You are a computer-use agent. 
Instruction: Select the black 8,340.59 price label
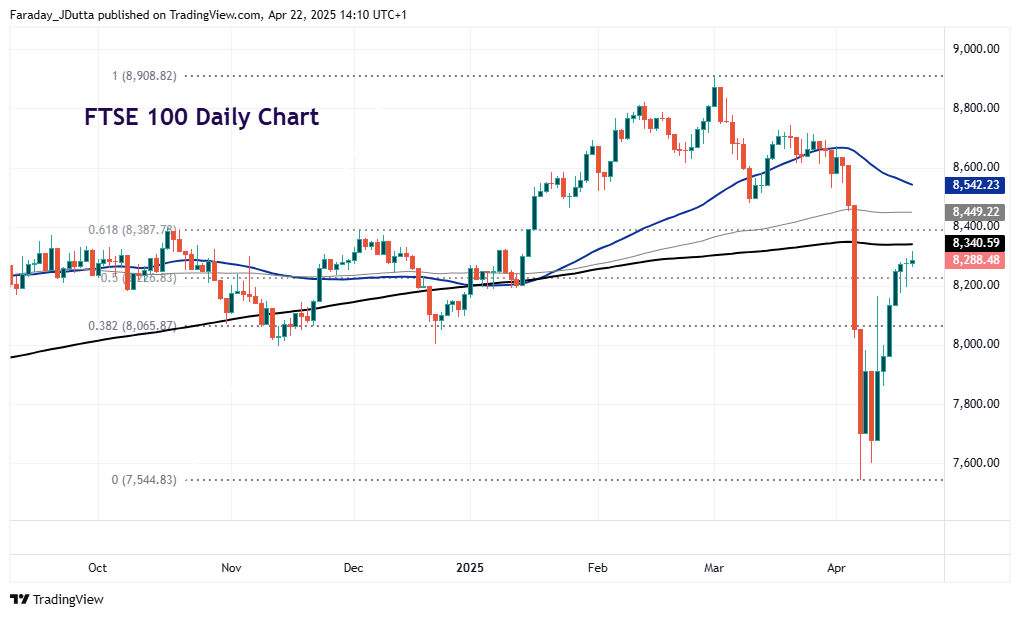(975, 241)
